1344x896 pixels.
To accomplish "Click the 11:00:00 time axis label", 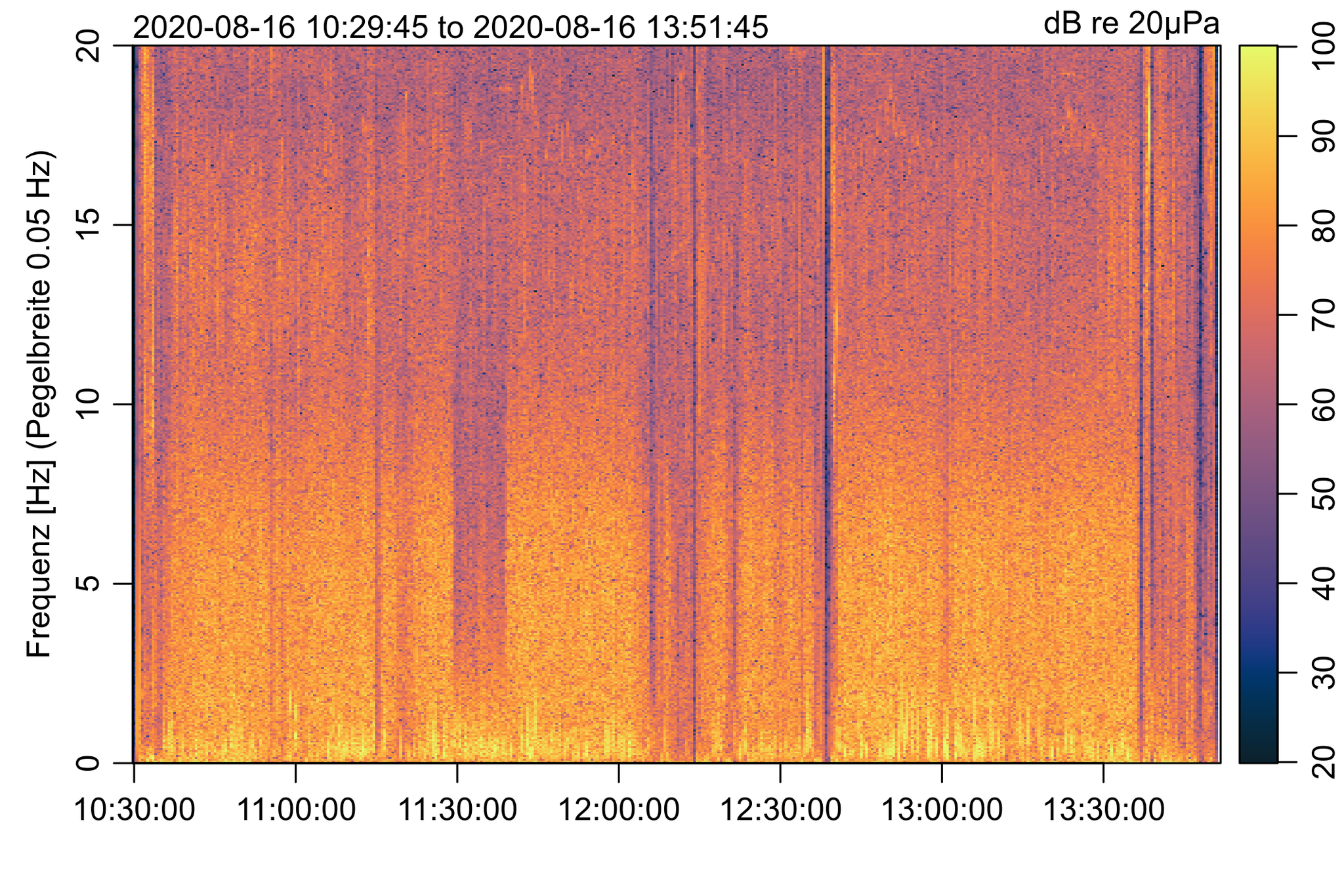I will click(x=295, y=810).
